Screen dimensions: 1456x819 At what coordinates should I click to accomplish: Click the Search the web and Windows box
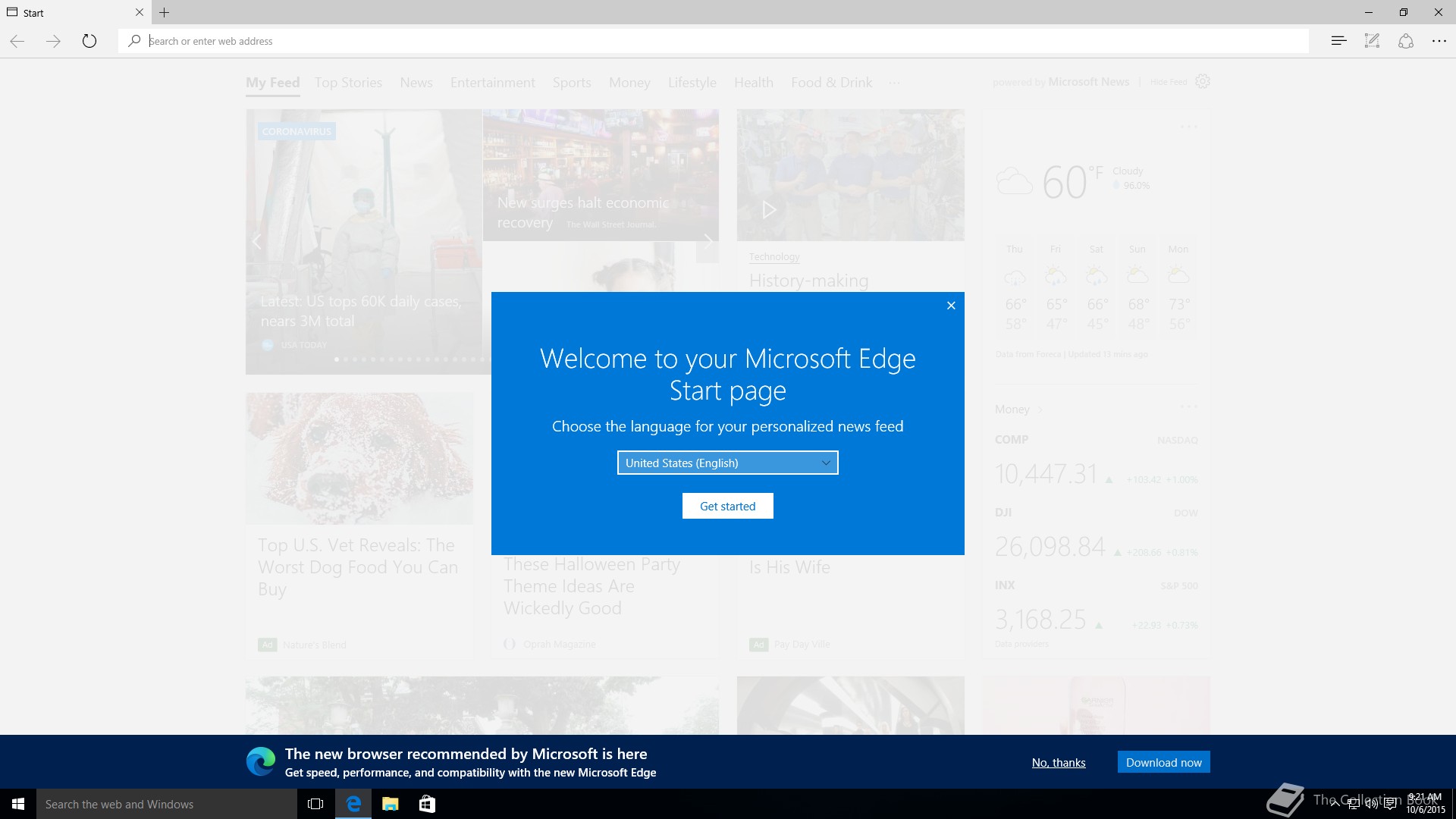(167, 804)
